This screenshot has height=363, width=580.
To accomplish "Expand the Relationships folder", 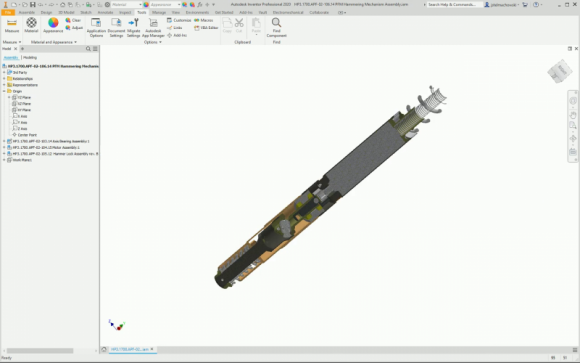I will tap(4, 79).
